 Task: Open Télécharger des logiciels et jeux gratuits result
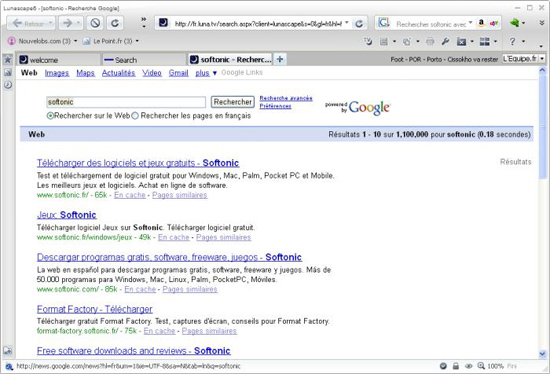click(138, 163)
